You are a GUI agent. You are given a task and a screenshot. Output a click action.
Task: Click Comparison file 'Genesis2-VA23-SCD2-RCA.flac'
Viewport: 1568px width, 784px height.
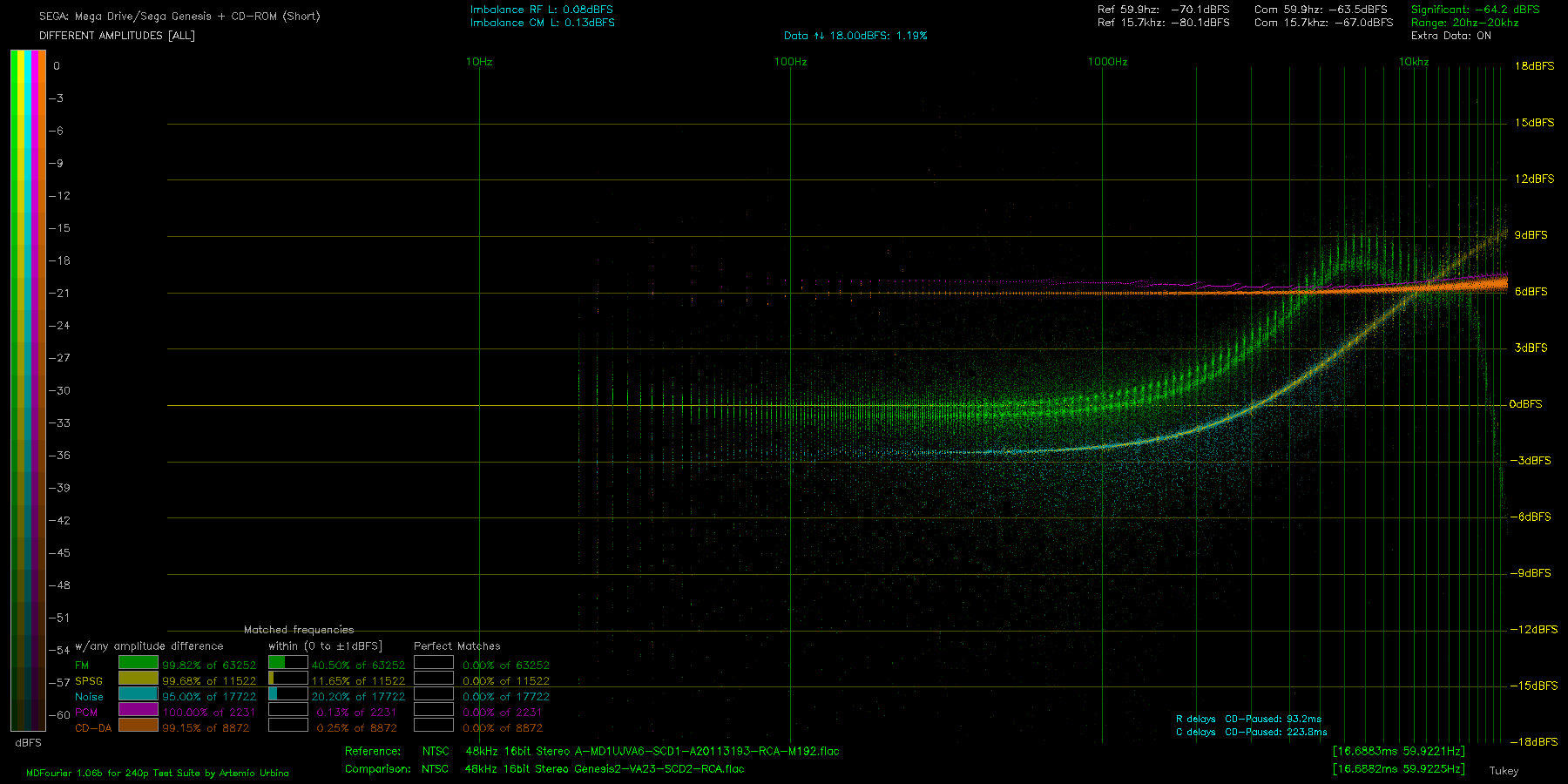[659, 769]
